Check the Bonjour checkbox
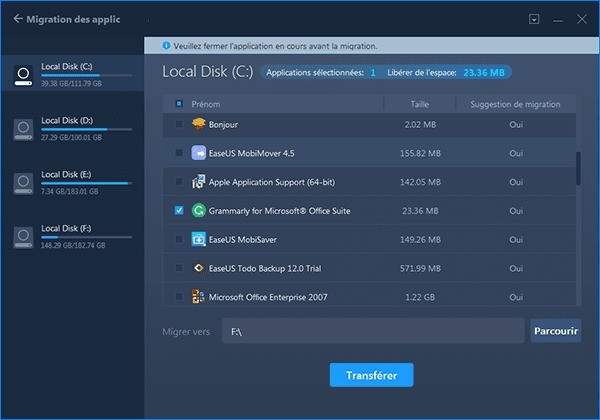 click(179, 124)
